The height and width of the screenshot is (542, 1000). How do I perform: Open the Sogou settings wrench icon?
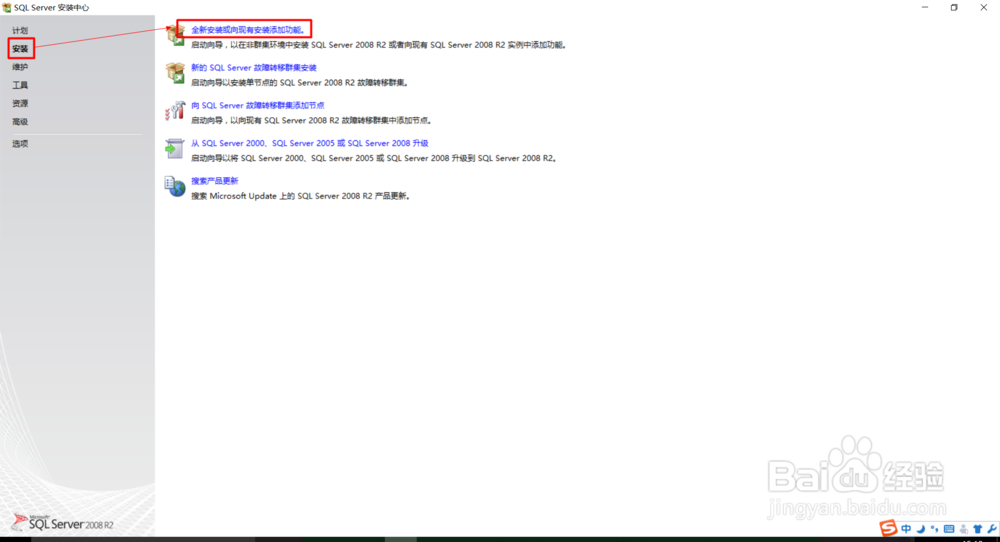click(x=992, y=529)
